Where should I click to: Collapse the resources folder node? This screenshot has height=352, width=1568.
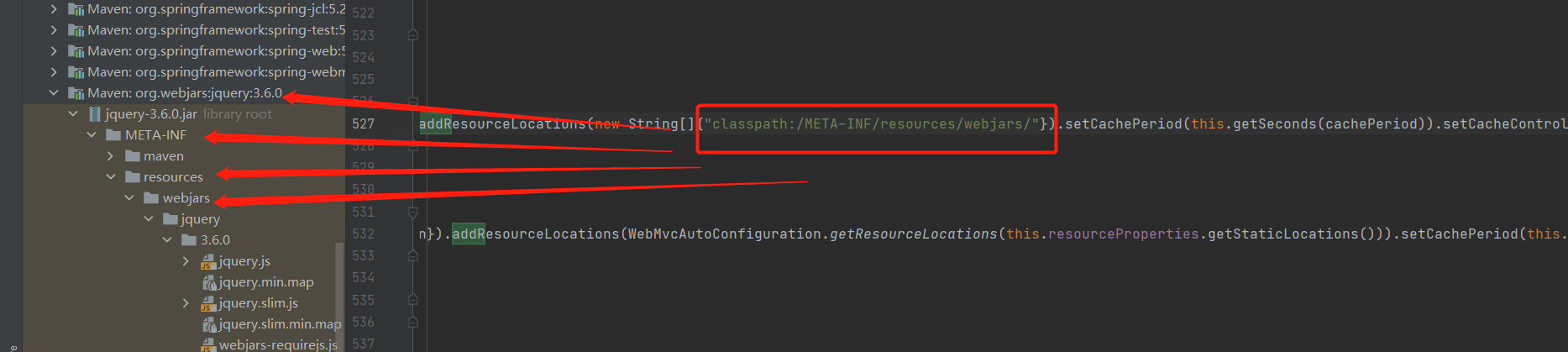(x=111, y=177)
